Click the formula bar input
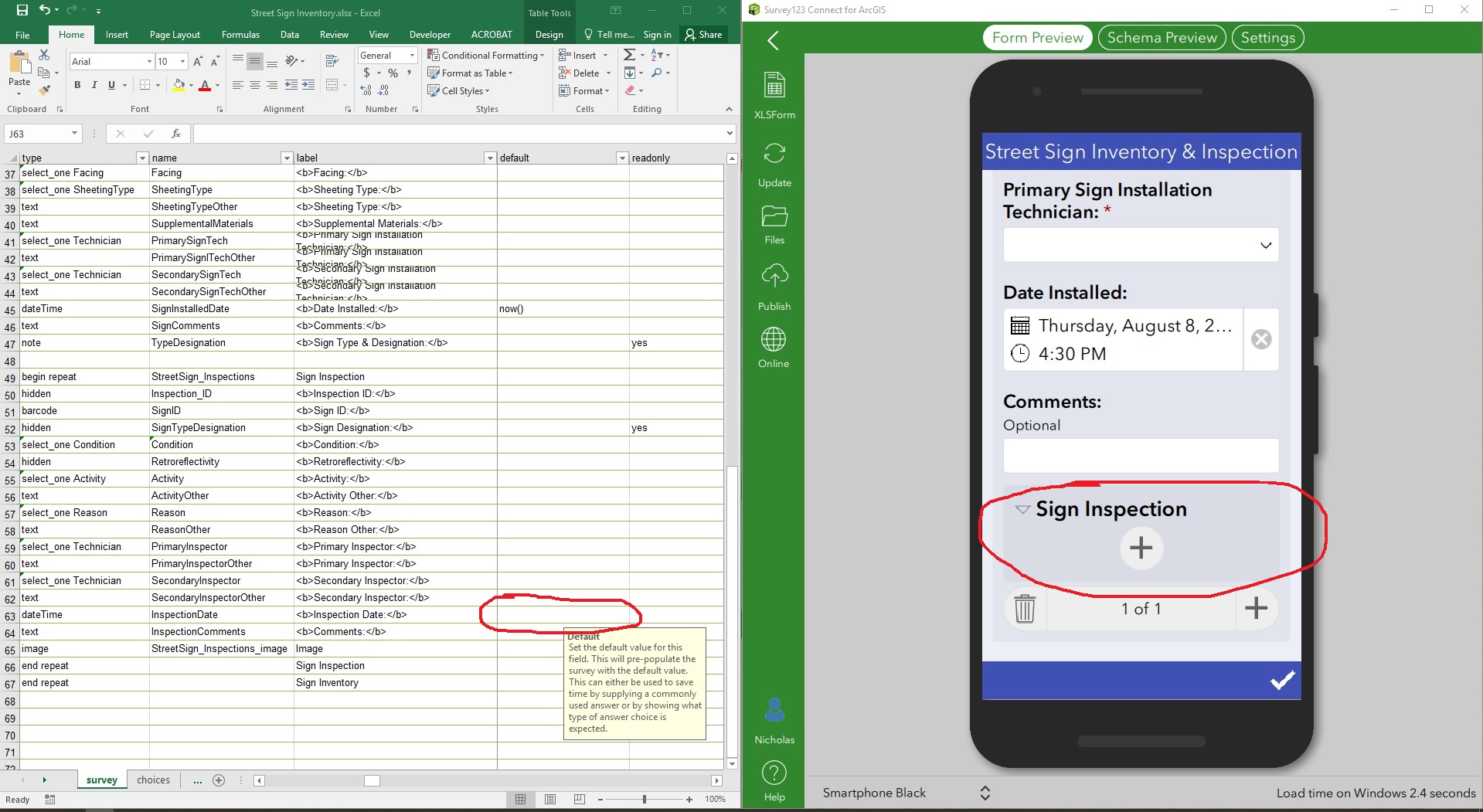Image resolution: width=1483 pixels, height=812 pixels. pos(459,134)
